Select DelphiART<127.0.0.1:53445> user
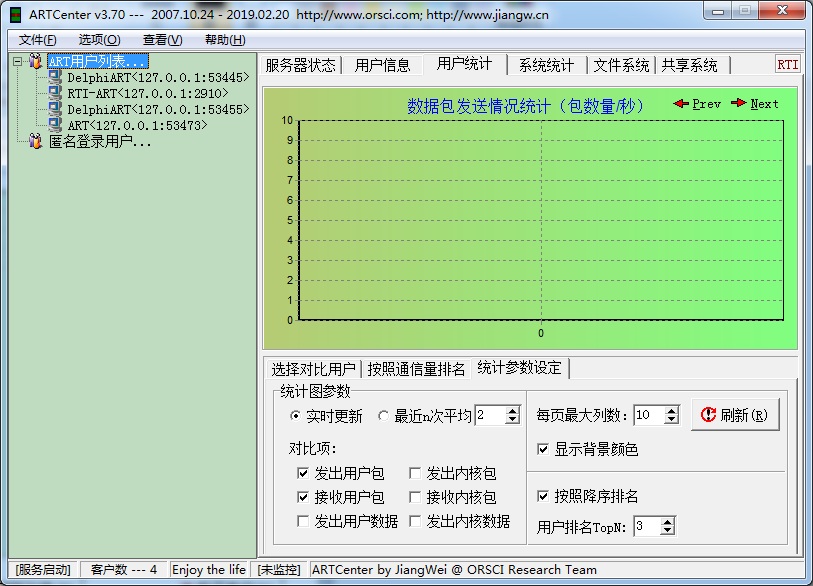The image size is (813, 586). pyautogui.click(x=158, y=78)
